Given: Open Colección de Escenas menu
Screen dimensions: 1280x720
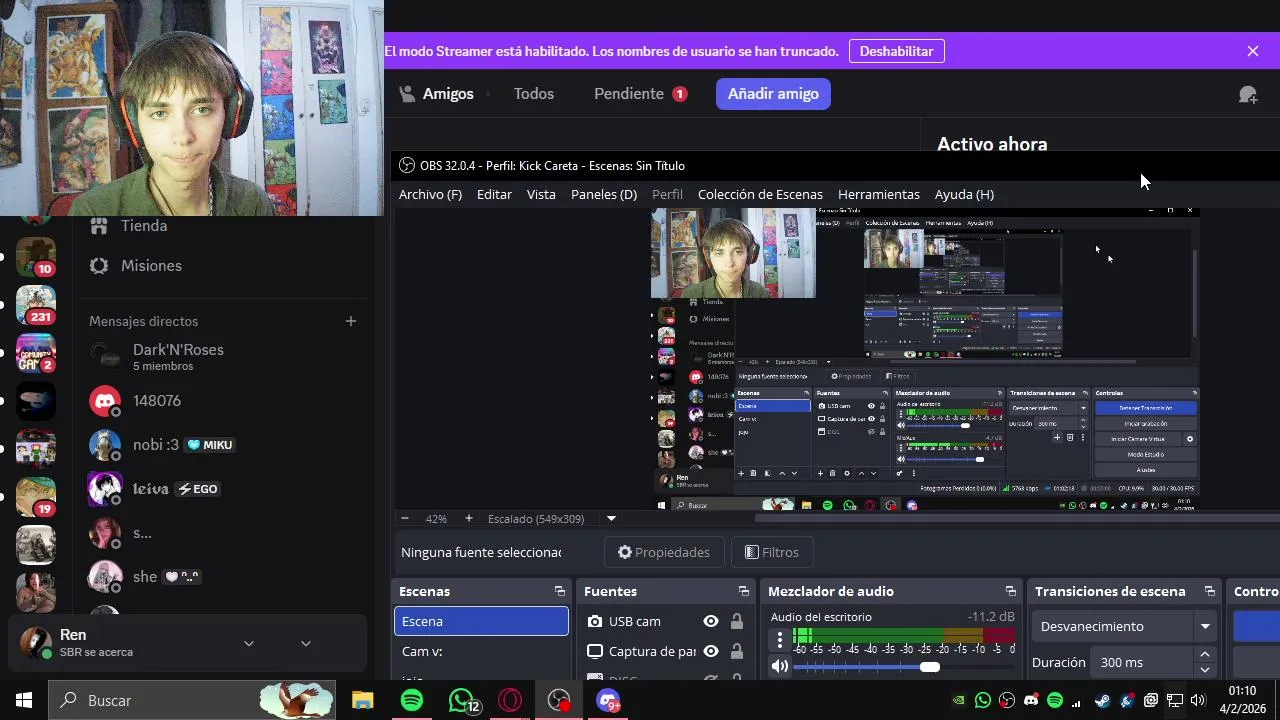Looking at the screenshot, I should click(760, 195).
